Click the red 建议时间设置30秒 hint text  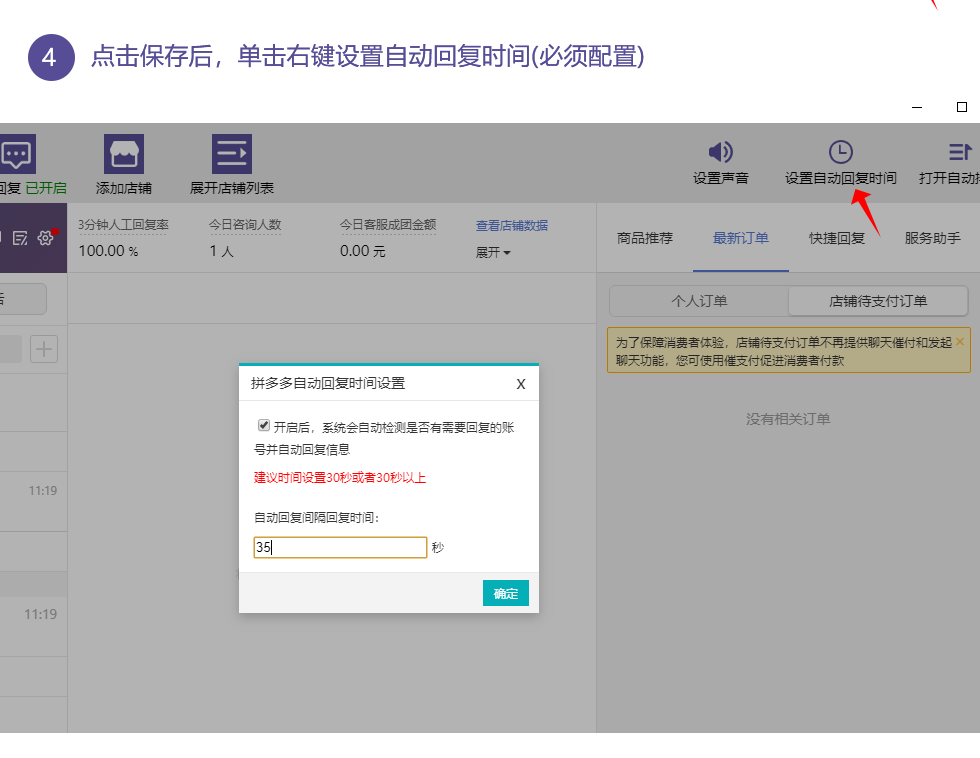point(340,478)
